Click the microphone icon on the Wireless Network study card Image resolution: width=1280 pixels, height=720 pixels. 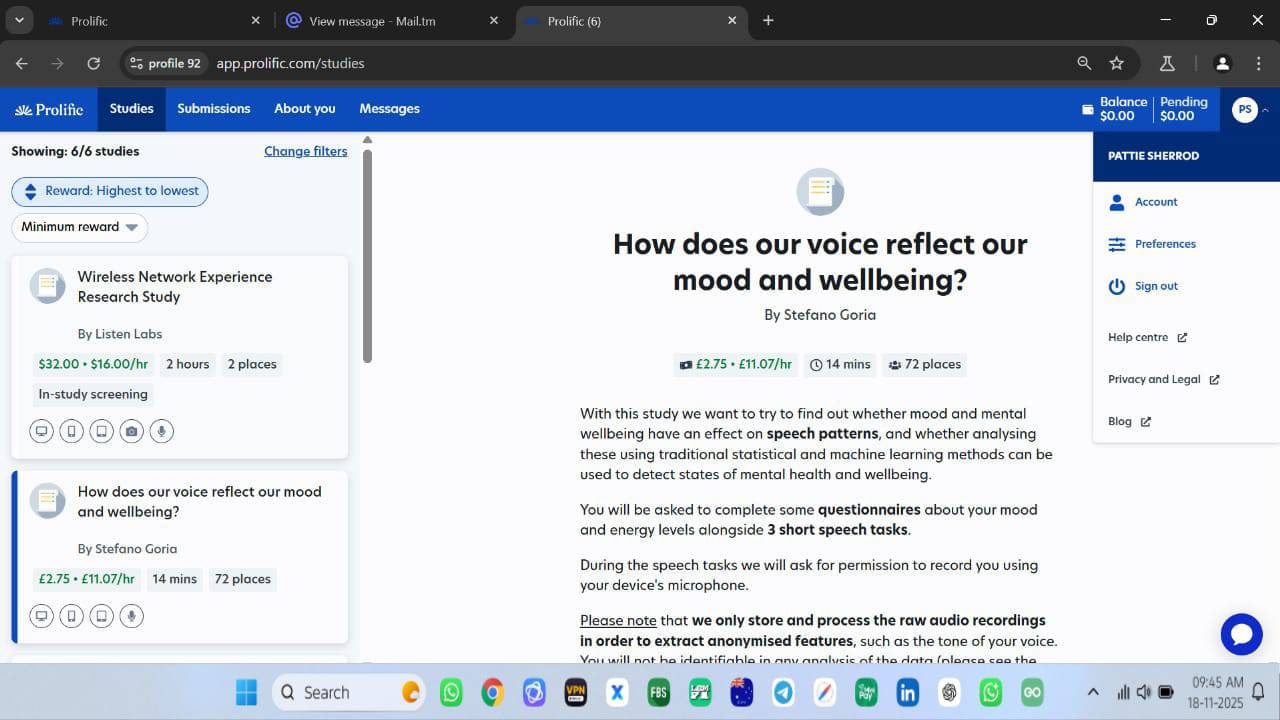click(x=161, y=432)
